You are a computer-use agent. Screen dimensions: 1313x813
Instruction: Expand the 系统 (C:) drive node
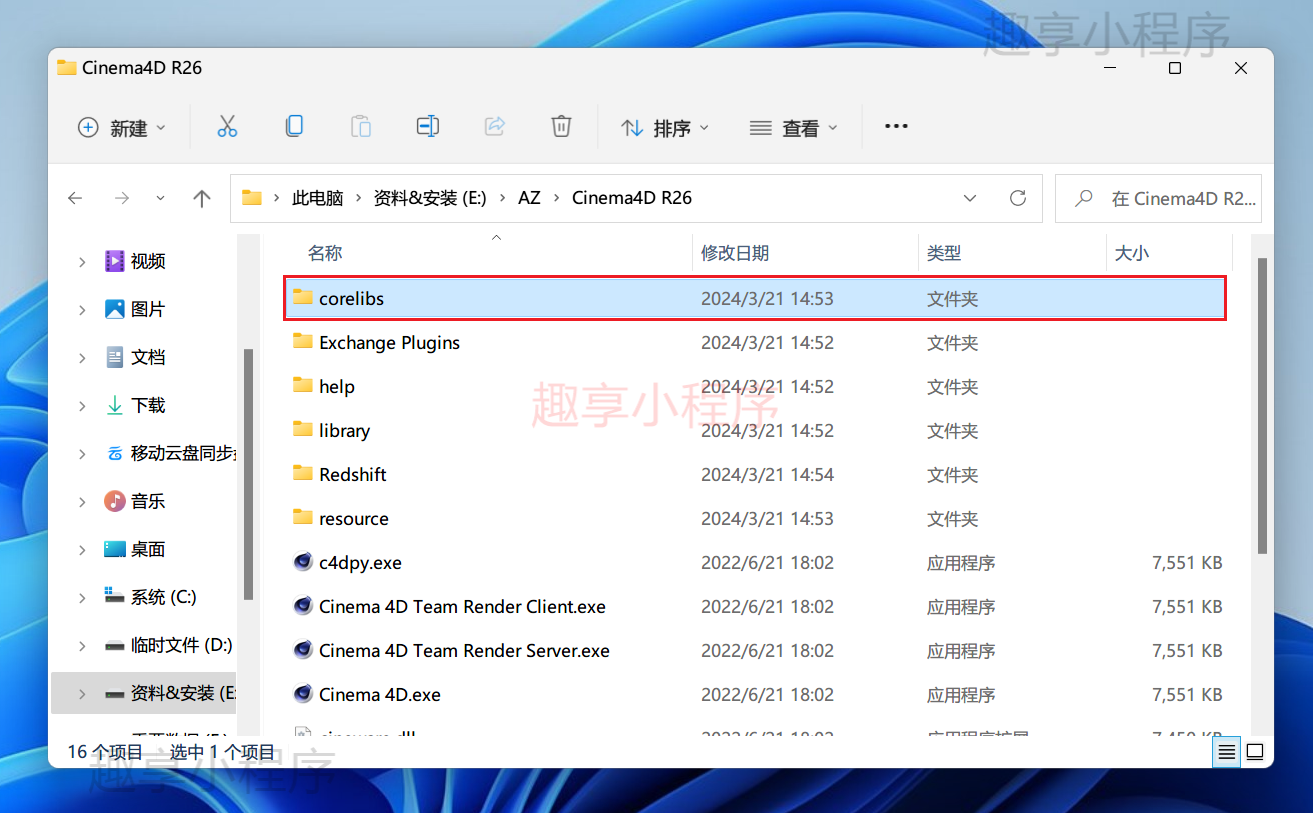[x=82, y=597]
